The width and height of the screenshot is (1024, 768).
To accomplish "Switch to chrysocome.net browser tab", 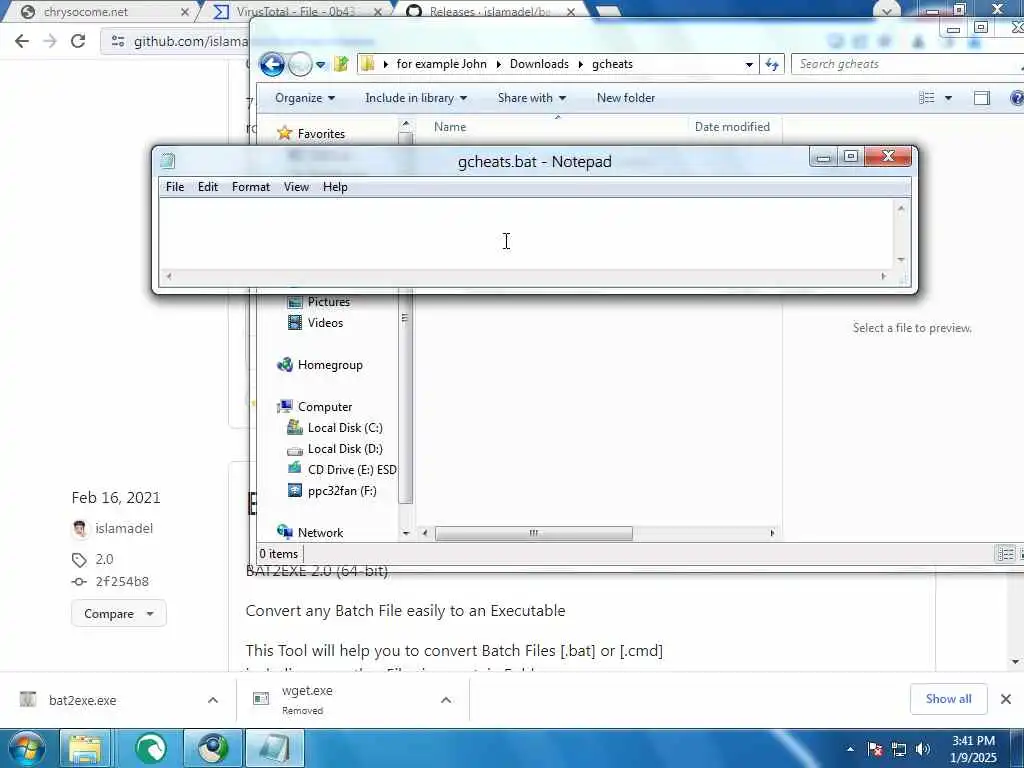I will [x=104, y=11].
